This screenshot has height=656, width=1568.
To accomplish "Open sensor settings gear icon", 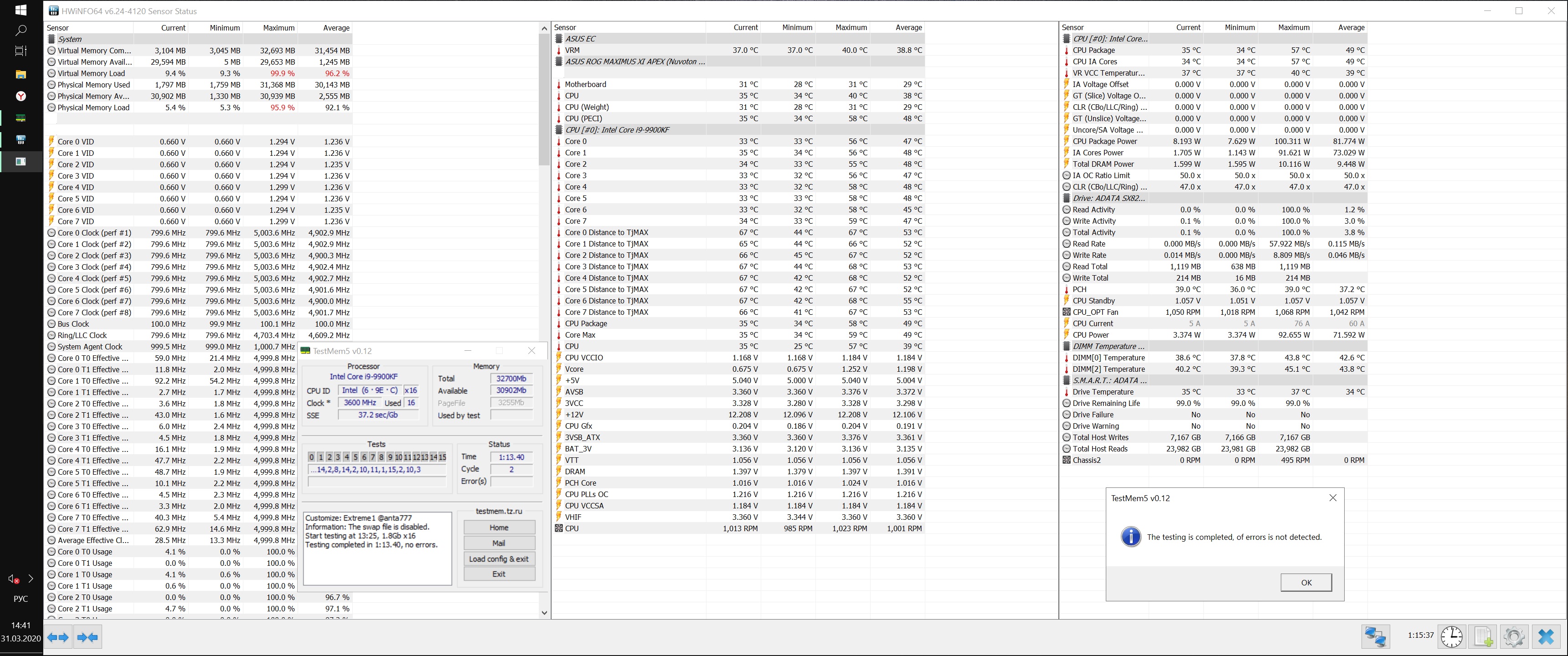I will tap(1514, 636).
